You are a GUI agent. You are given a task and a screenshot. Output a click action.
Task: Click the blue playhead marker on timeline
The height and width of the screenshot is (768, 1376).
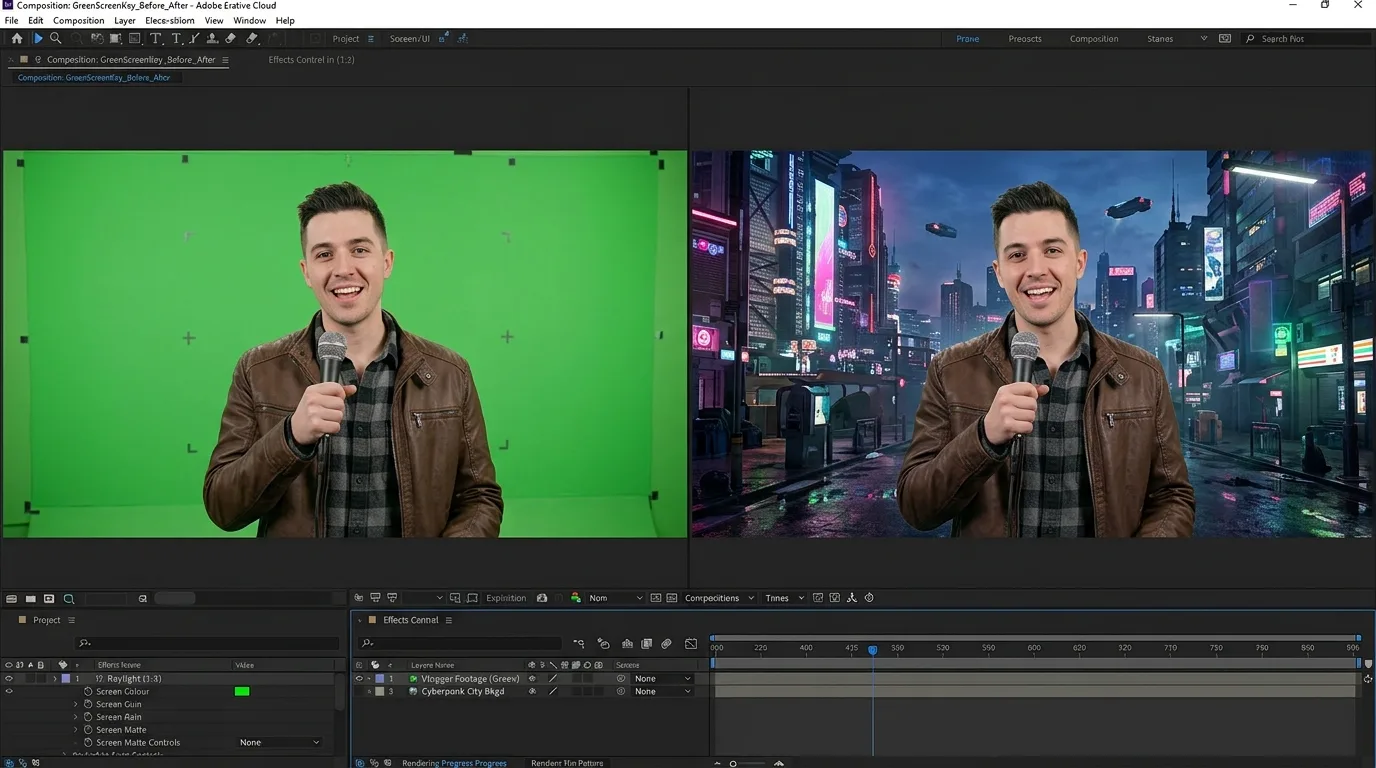872,650
